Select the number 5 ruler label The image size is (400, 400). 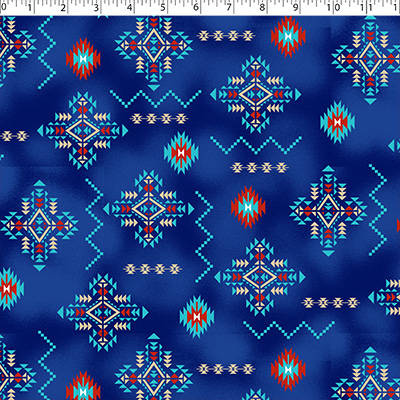[x=163, y=7]
